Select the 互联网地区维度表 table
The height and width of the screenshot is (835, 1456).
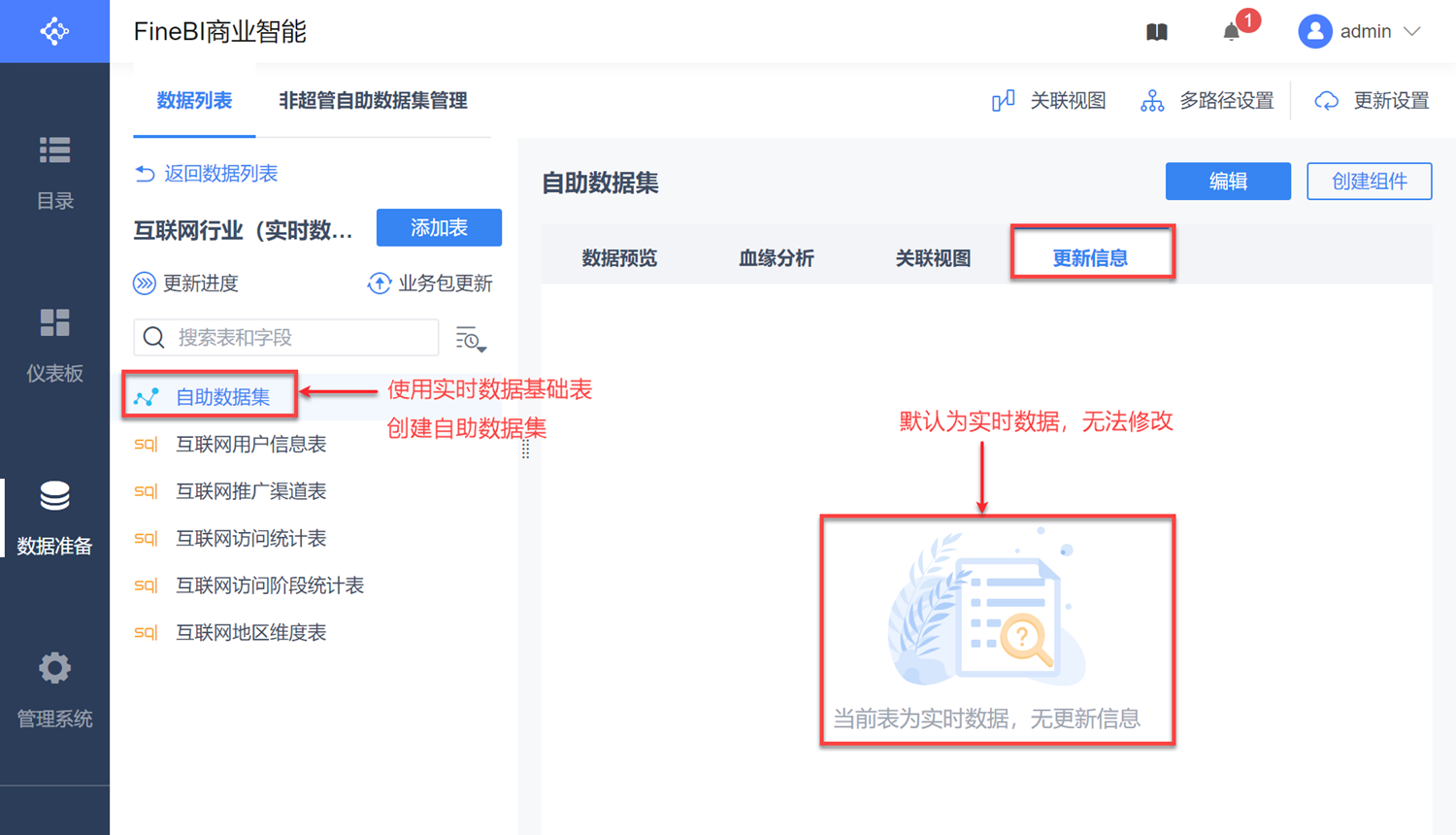point(250,633)
